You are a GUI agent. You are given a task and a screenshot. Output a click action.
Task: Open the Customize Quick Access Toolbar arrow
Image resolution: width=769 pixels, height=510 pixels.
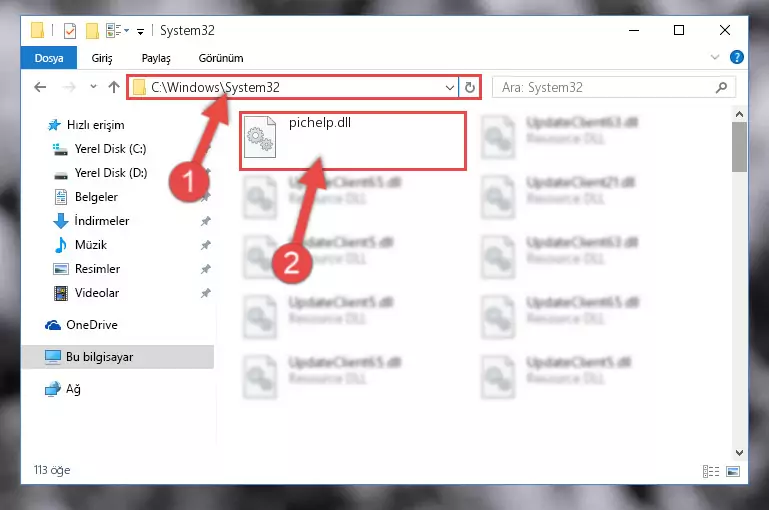[140, 32]
